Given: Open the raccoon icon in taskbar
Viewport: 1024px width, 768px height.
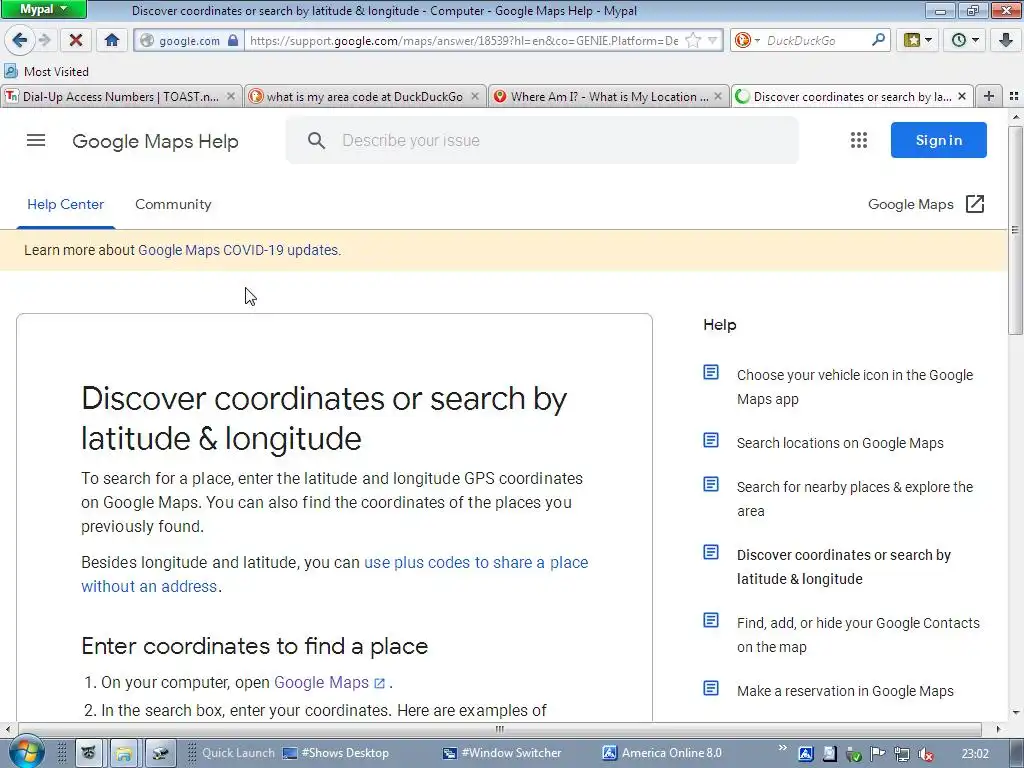Looking at the screenshot, I should click(x=88, y=753).
